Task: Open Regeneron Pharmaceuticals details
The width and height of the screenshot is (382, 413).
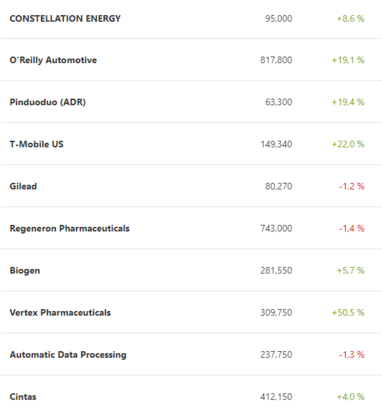Action: [x=69, y=228]
